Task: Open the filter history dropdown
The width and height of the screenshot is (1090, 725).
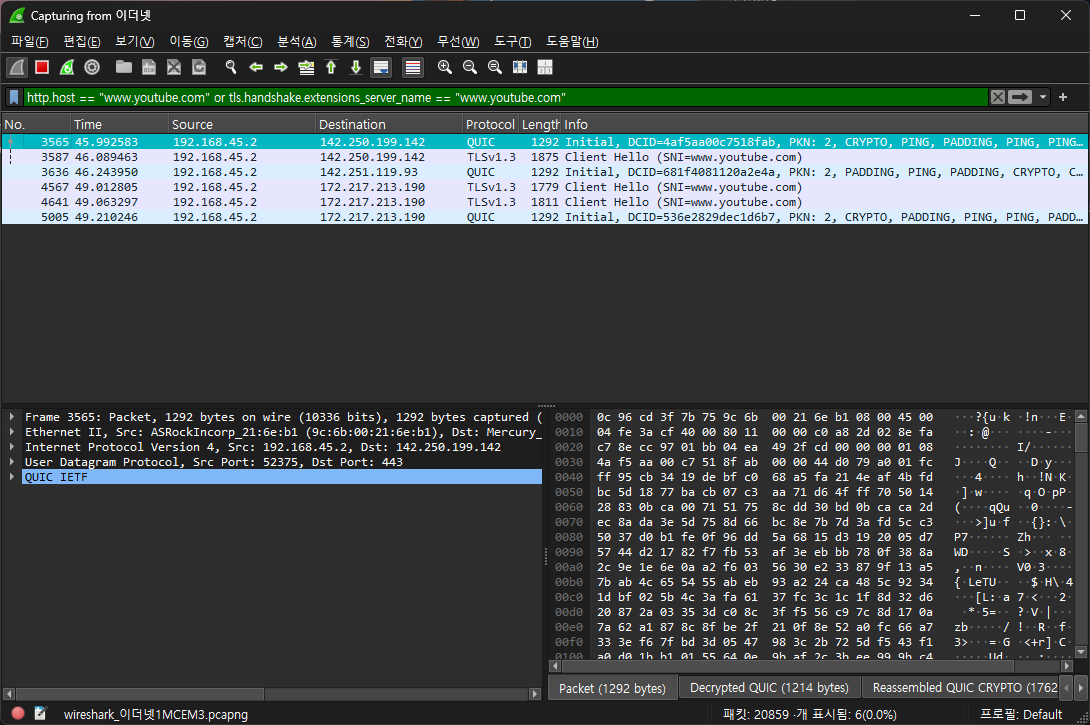Action: pos(1041,97)
